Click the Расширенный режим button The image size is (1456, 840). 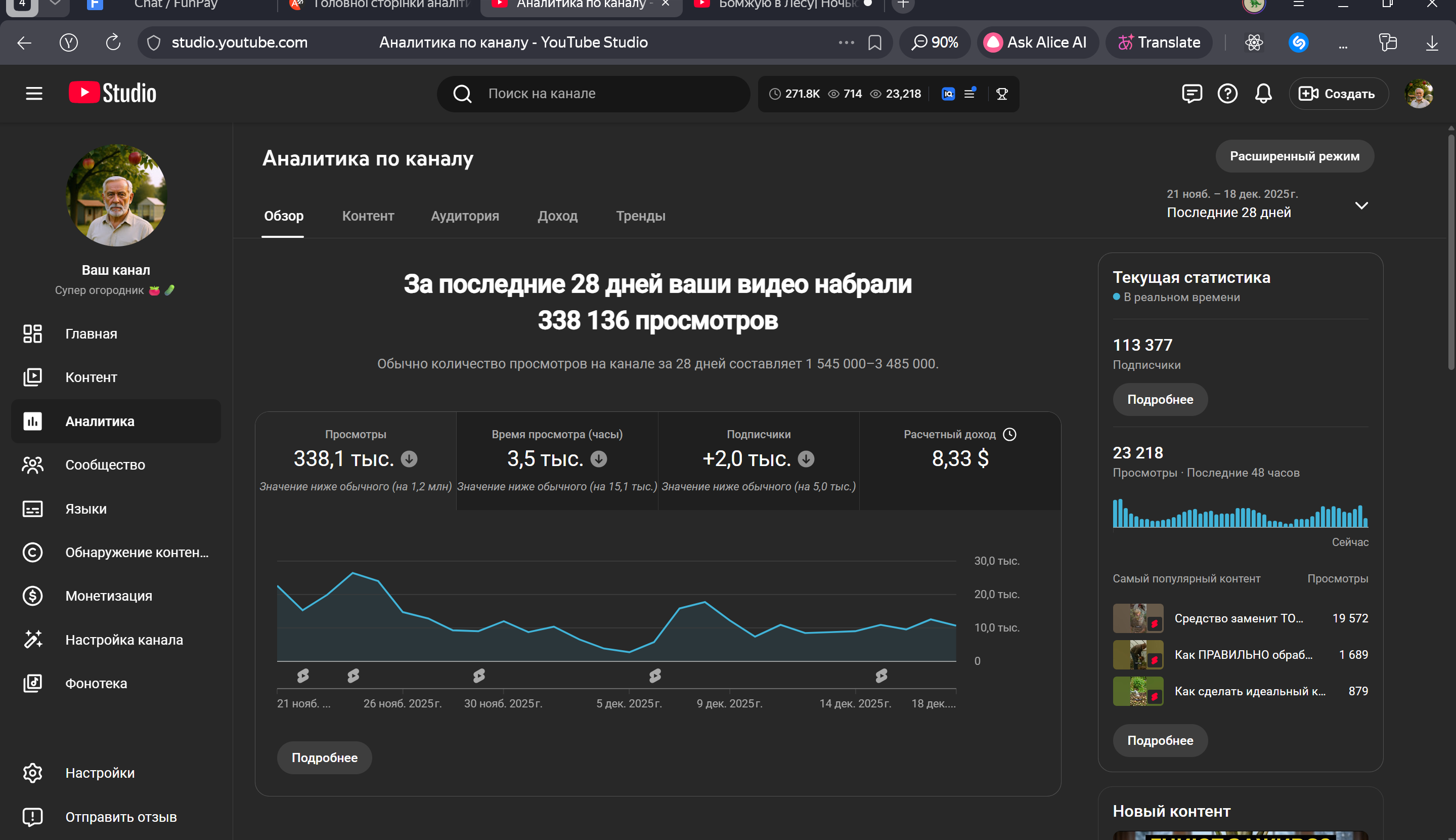pos(1294,156)
